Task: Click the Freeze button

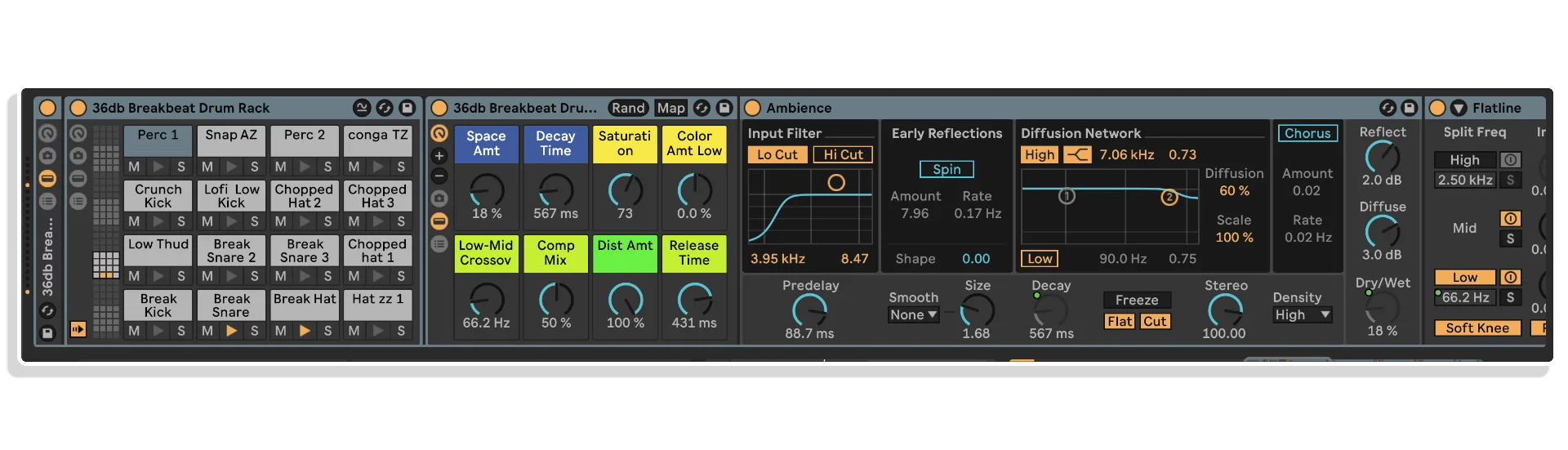Action: (1137, 300)
